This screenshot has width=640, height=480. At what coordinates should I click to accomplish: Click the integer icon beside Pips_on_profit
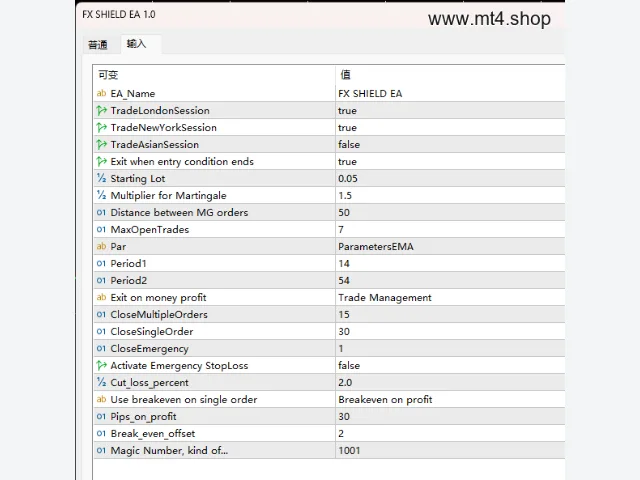pyautogui.click(x=102, y=416)
